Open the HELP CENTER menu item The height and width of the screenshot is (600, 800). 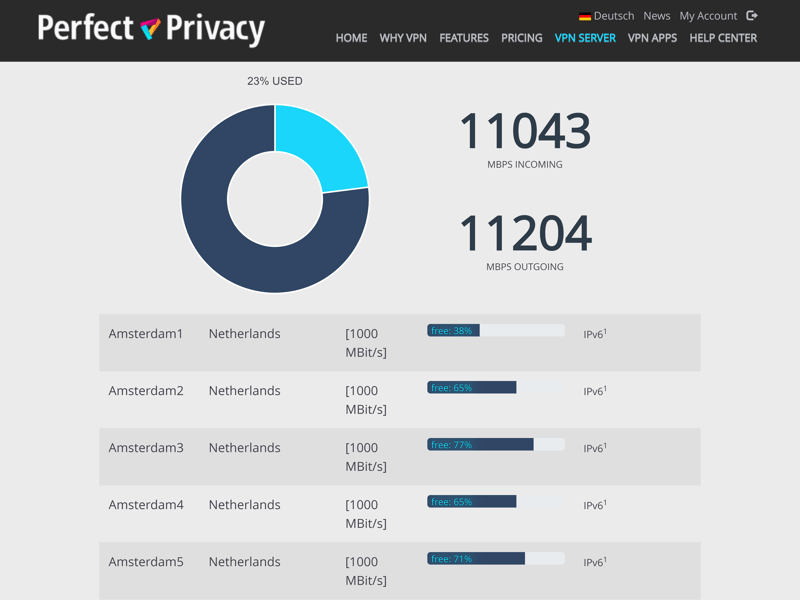pyautogui.click(x=723, y=38)
